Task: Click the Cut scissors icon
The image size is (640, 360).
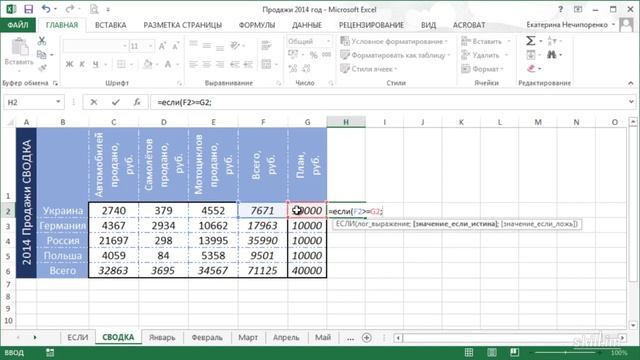Action: click(42, 41)
